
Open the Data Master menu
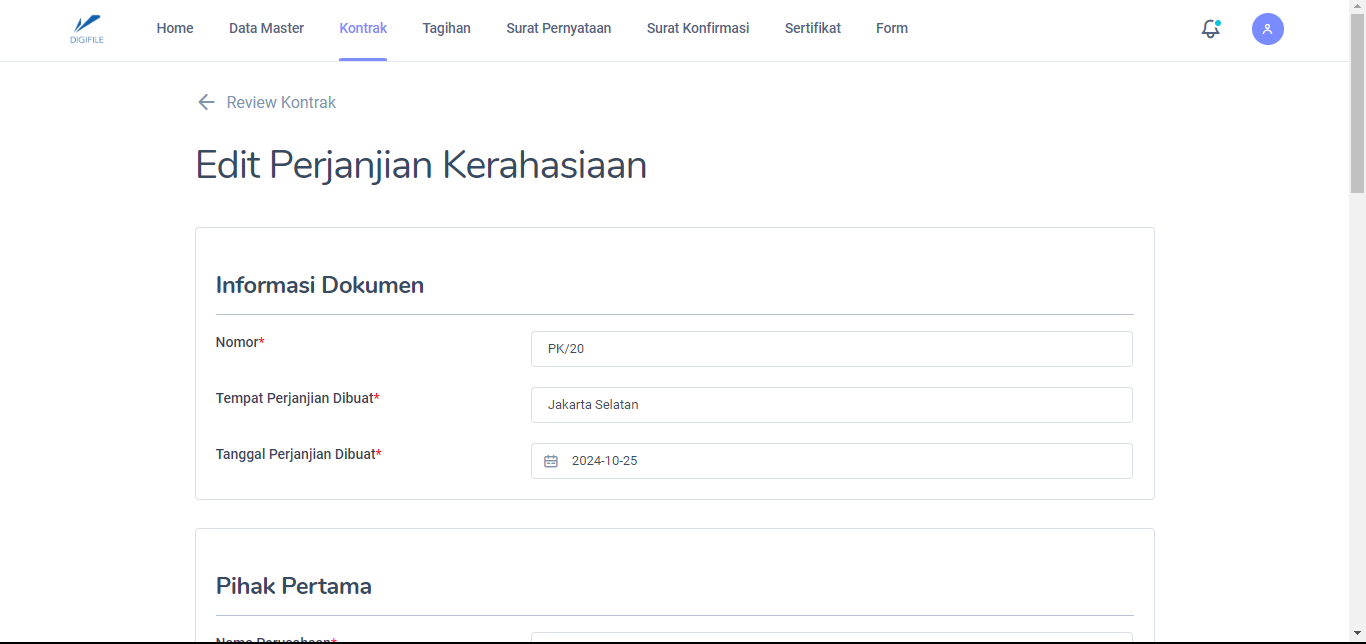266,28
